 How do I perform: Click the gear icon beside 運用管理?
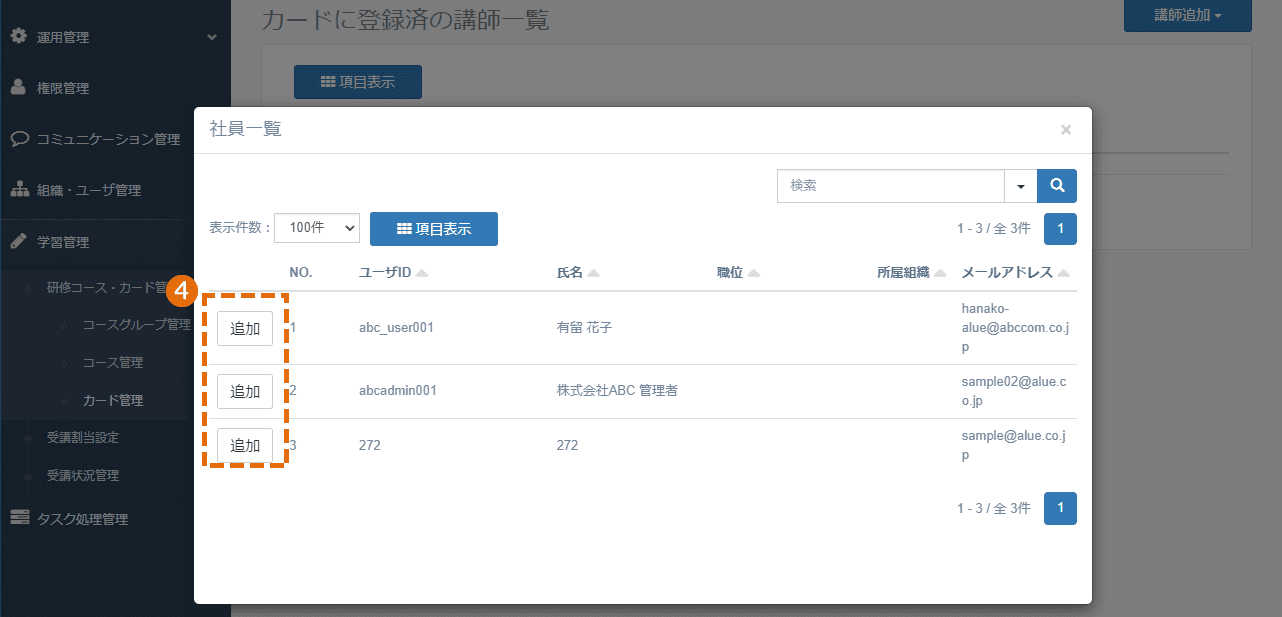coord(18,37)
